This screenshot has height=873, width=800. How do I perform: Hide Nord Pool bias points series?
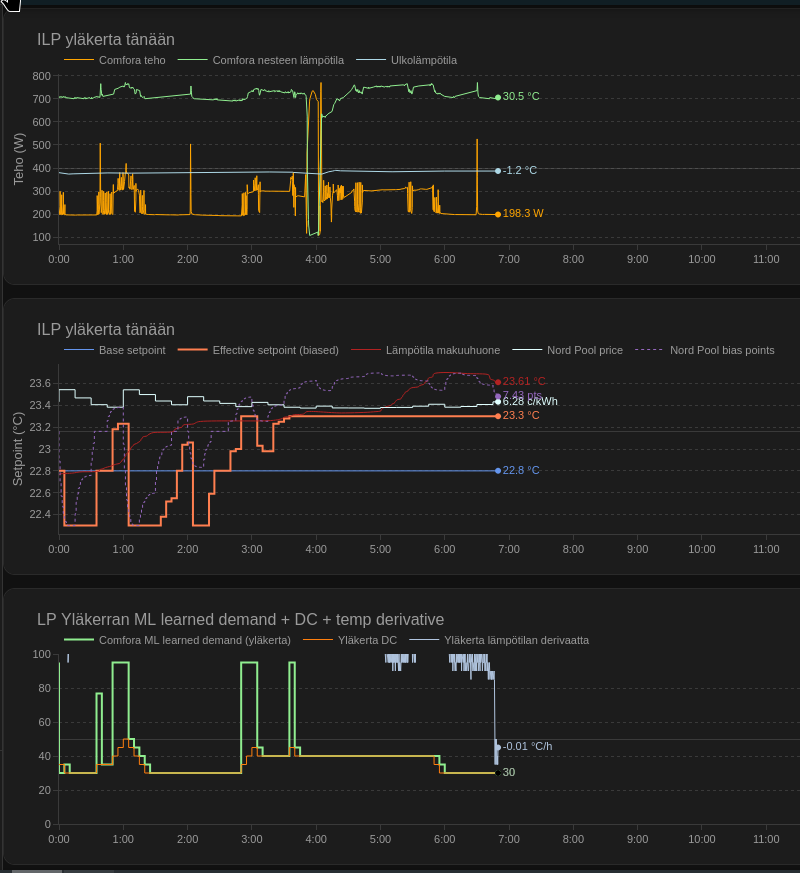tap(721, 350)
